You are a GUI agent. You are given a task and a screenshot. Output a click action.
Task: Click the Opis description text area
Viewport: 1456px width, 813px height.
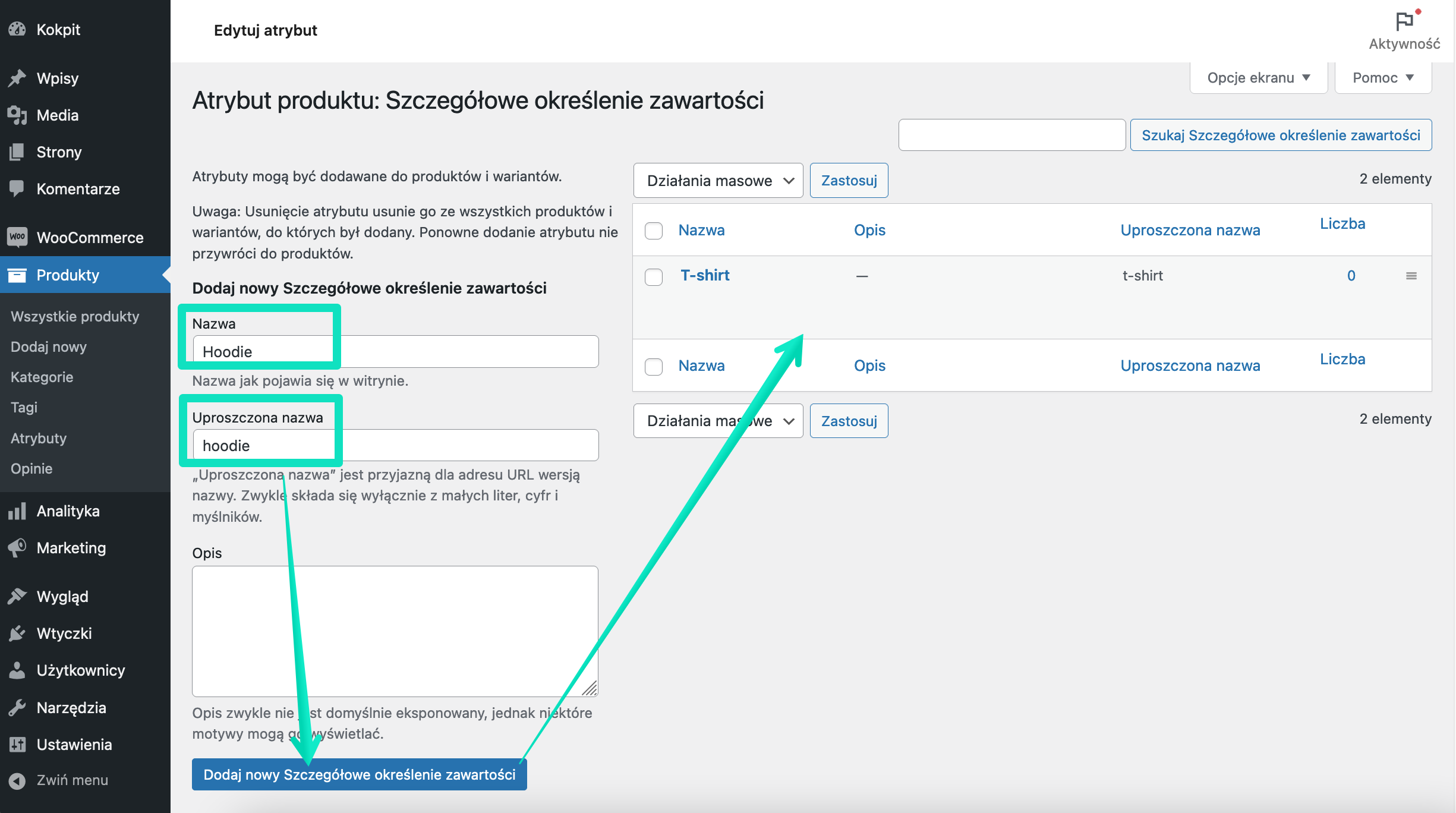(395, 631)
